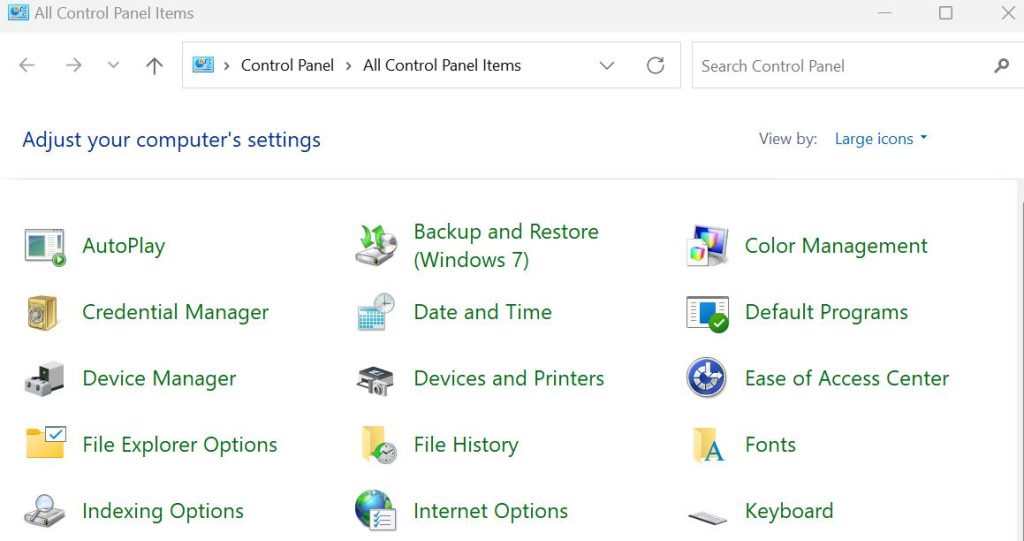Screen dimensions: 1024x541
Task: Open the Device Manager icon
Action: pyautogui.click(x=45, y=379)
